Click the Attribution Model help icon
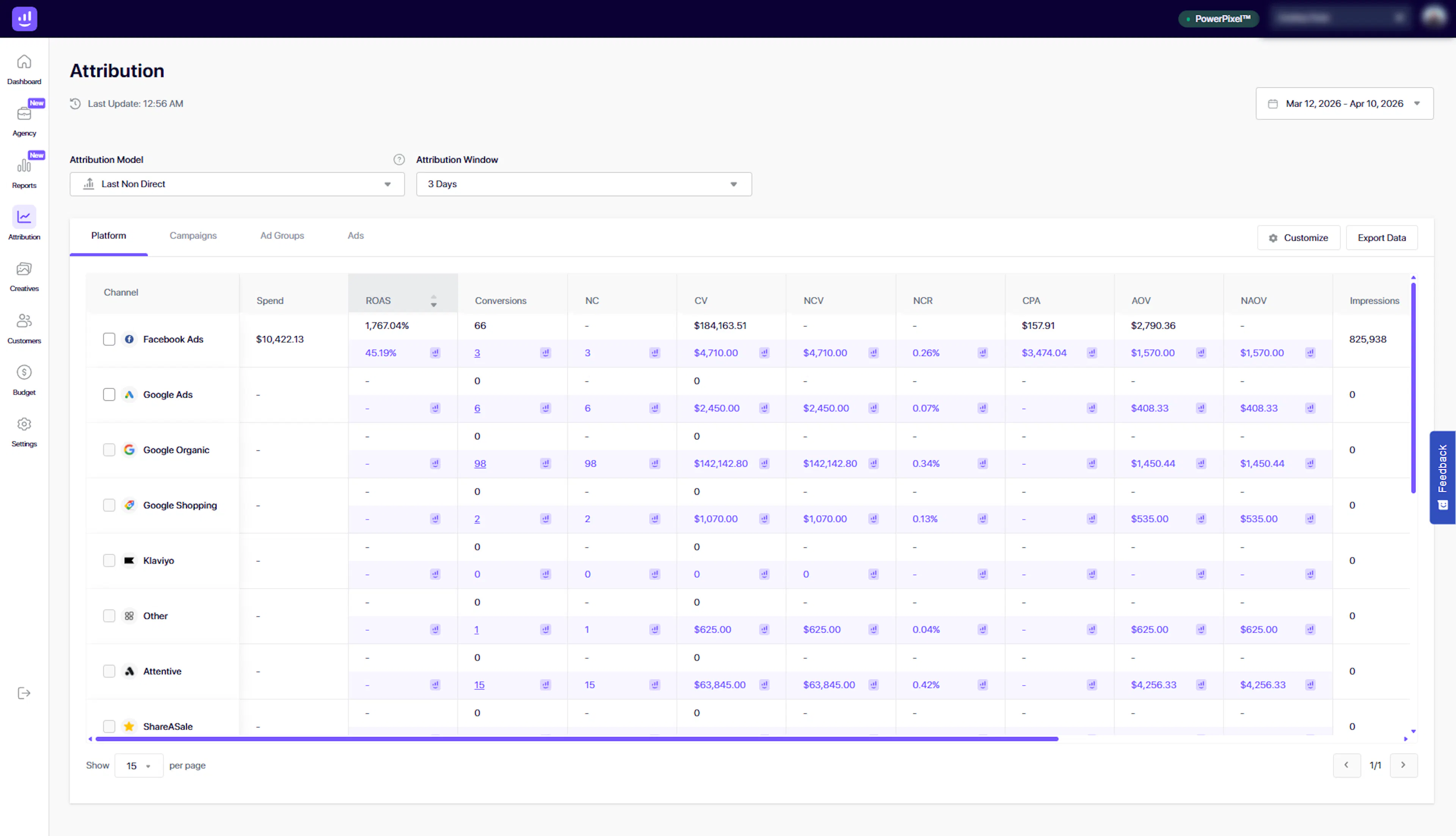This screenshot has width=1456, height=836. coord(399,160)
